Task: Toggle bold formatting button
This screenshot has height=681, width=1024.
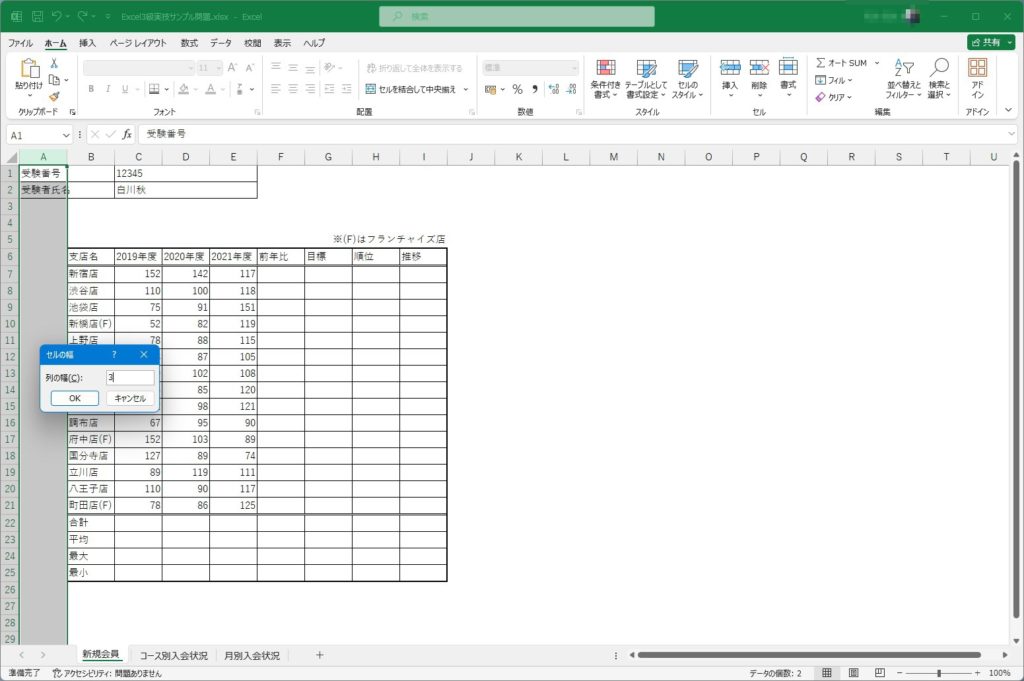Action: [x=91, y=89]
